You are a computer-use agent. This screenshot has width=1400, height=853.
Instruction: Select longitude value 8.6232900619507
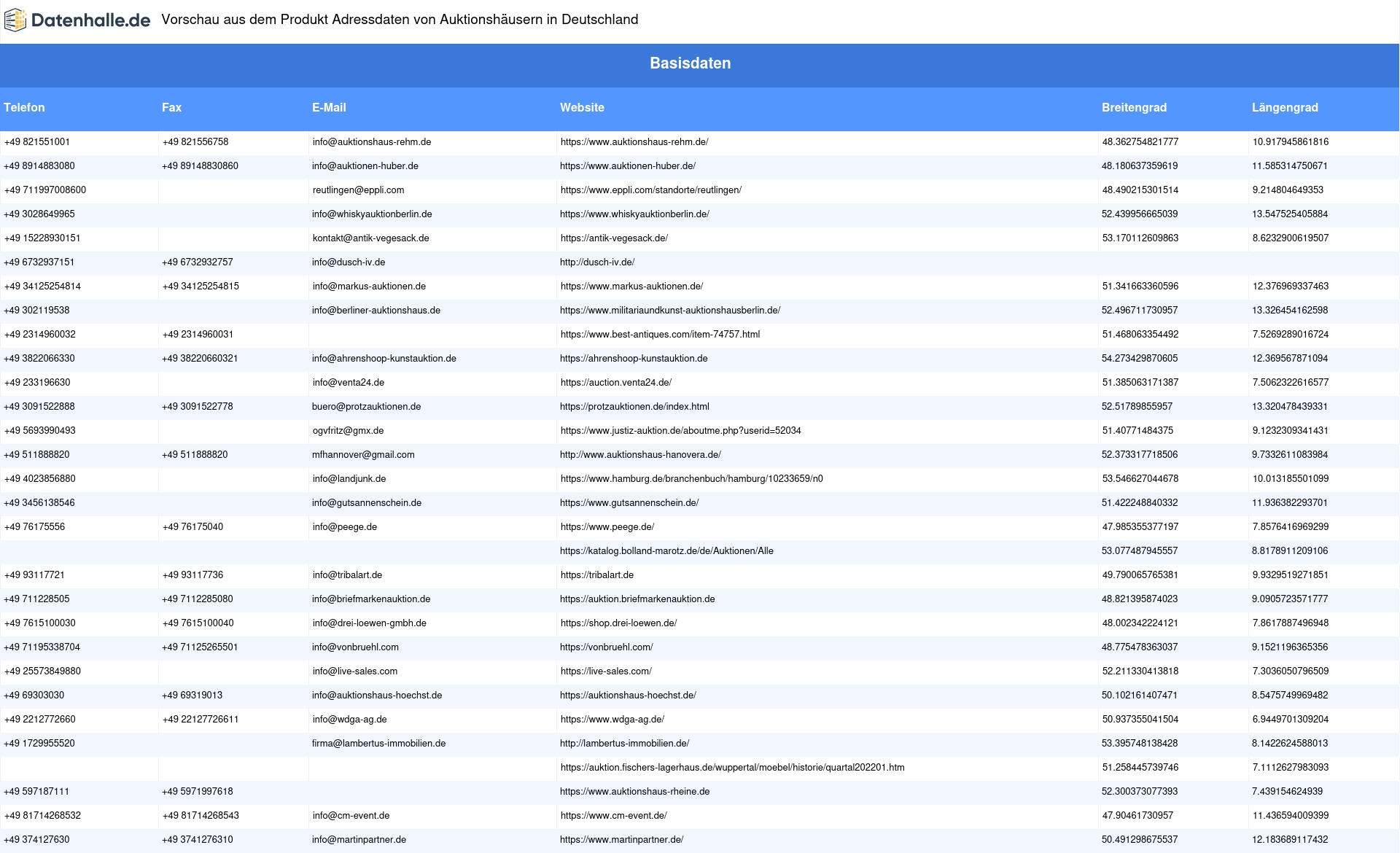coord(1291,238)
